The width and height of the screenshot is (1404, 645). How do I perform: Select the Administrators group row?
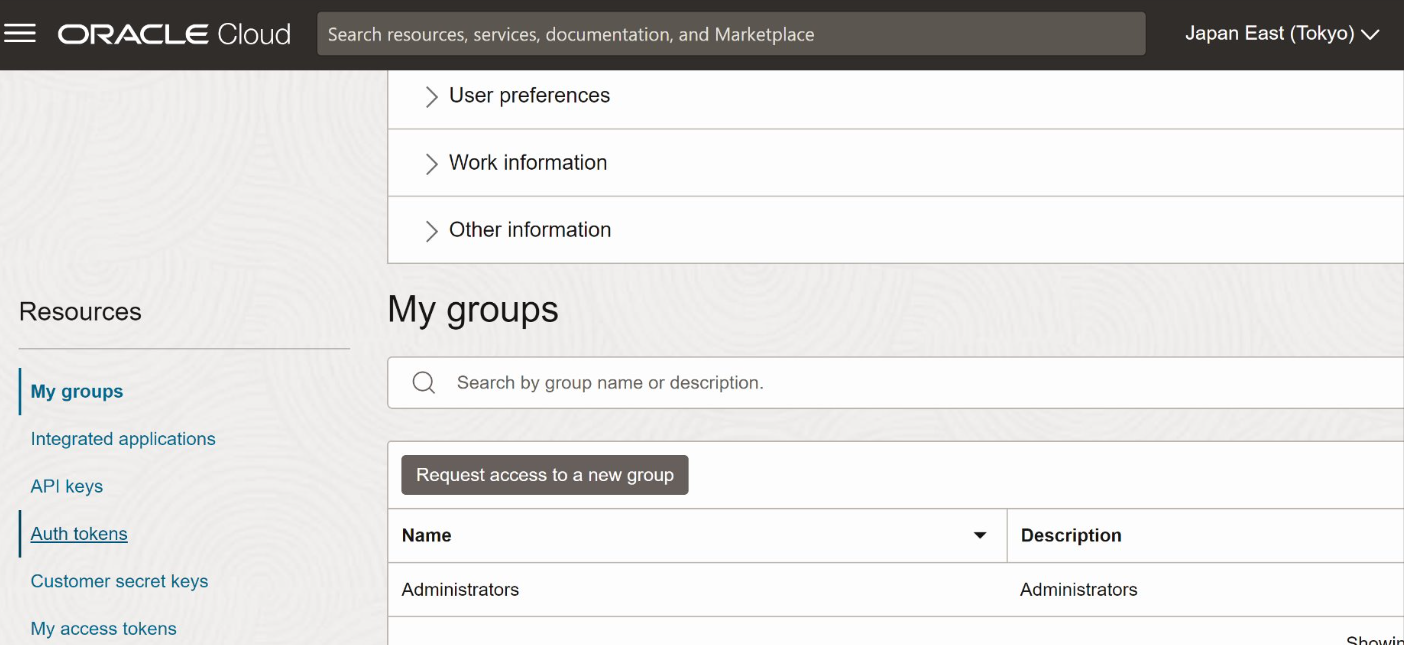coord(461,590)
